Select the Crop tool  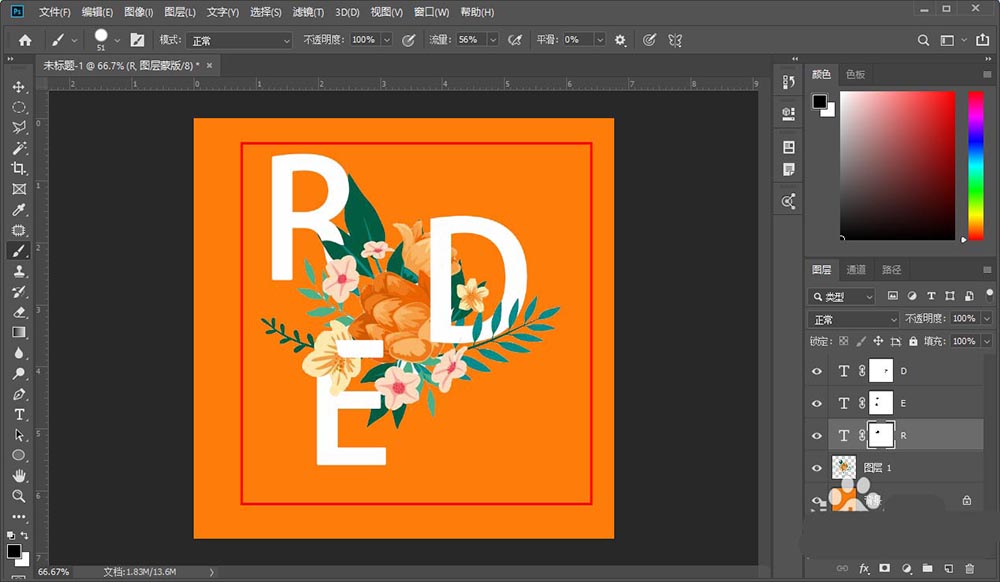pyautogui.click(x=18, y=168)
